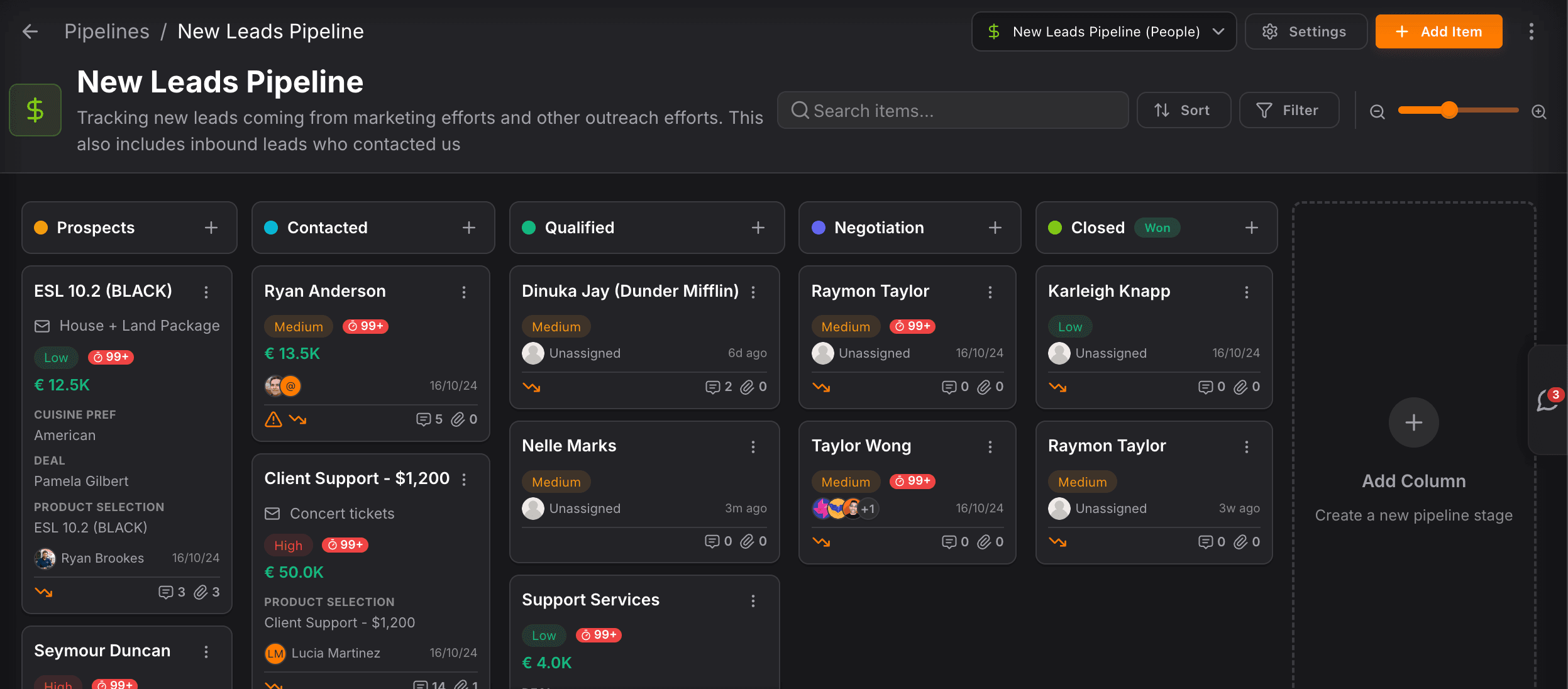Open the chat bubble with 3 notifications
This screenshot has width=1568, height=689.
pos(1547,400)
